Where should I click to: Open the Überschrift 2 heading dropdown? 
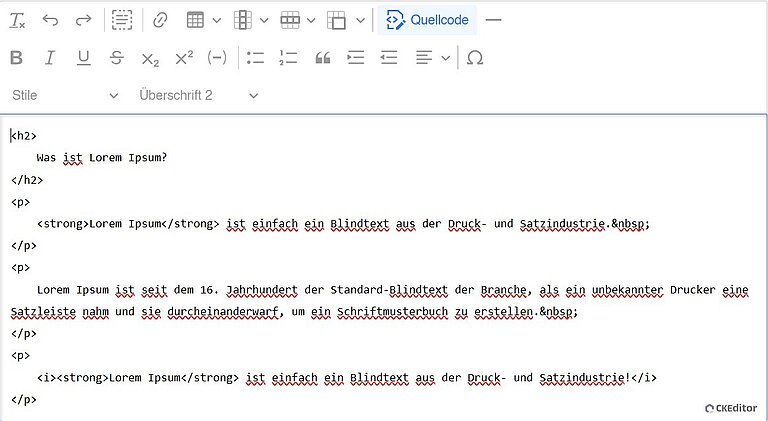pyautogui.click(x=198, y=95)
